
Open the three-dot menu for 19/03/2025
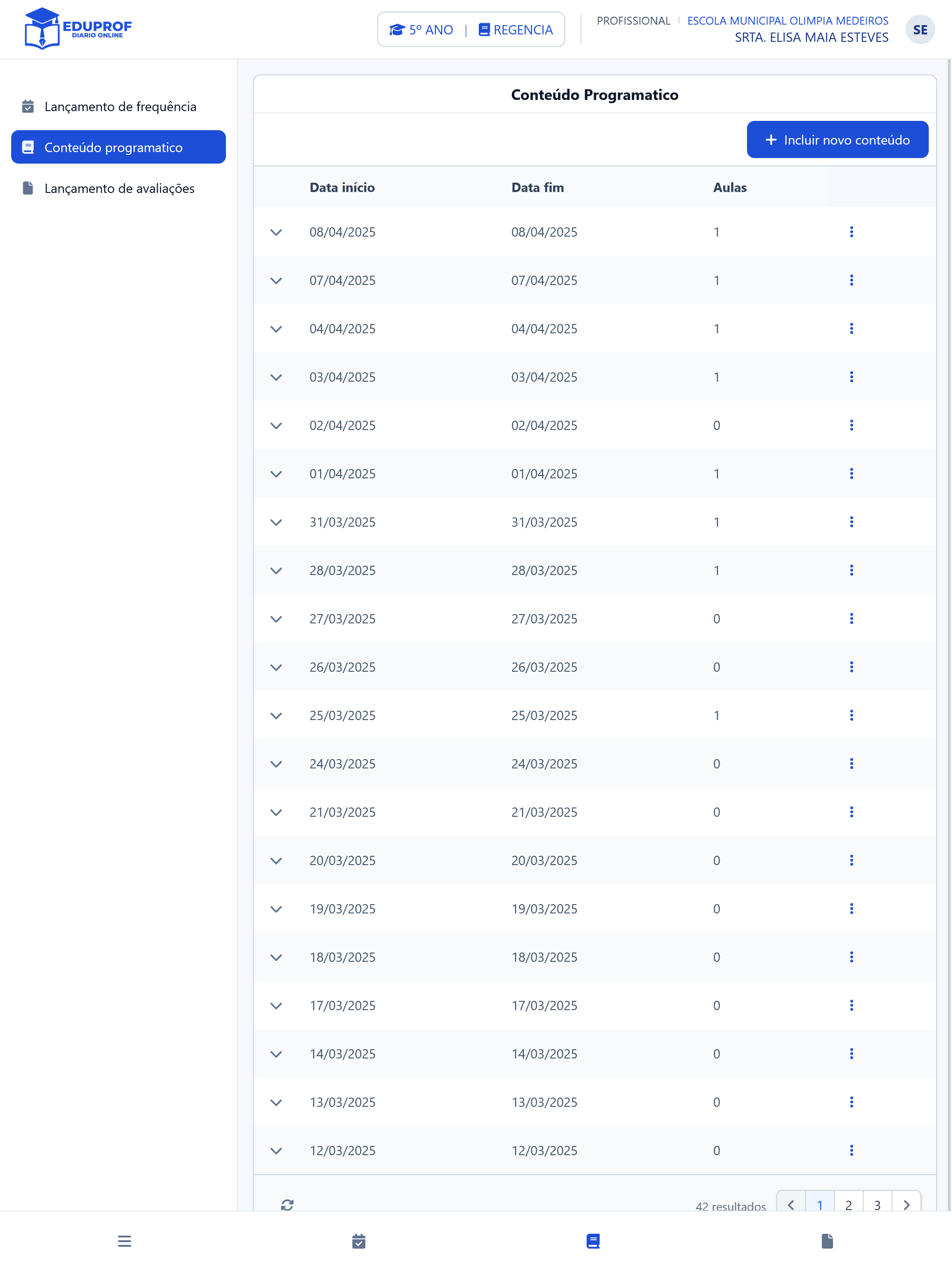click(851, 908)
